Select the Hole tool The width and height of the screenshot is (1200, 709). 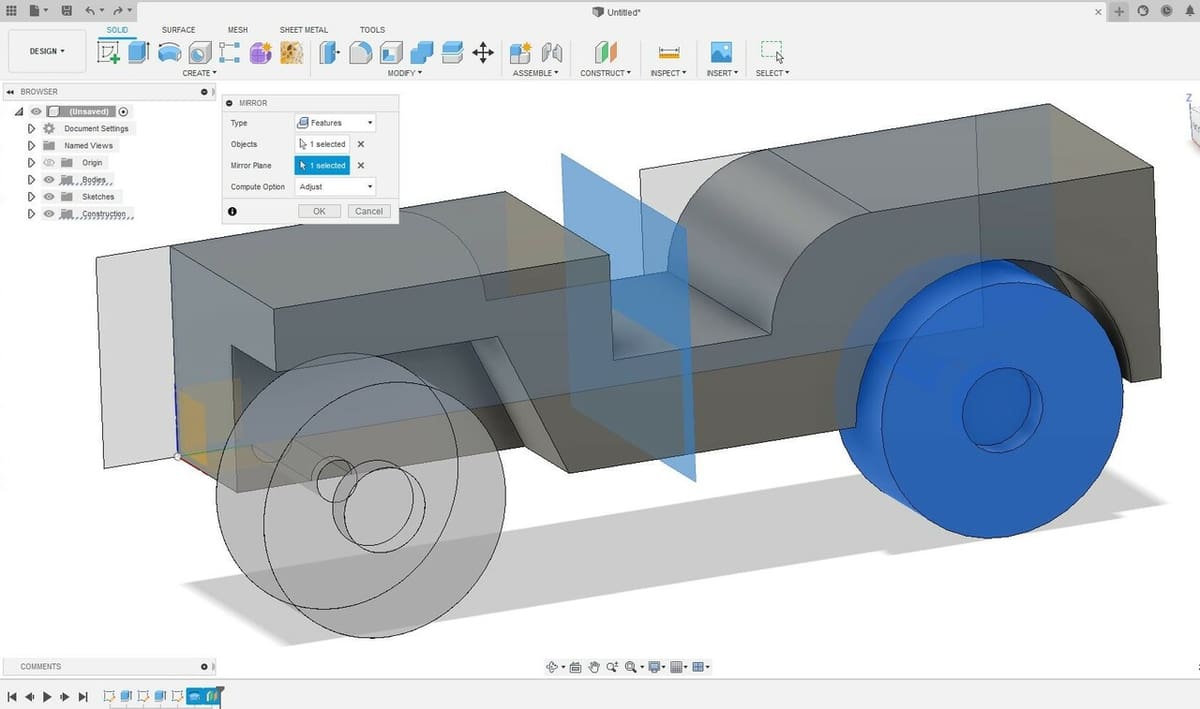(x=200, y=52)
